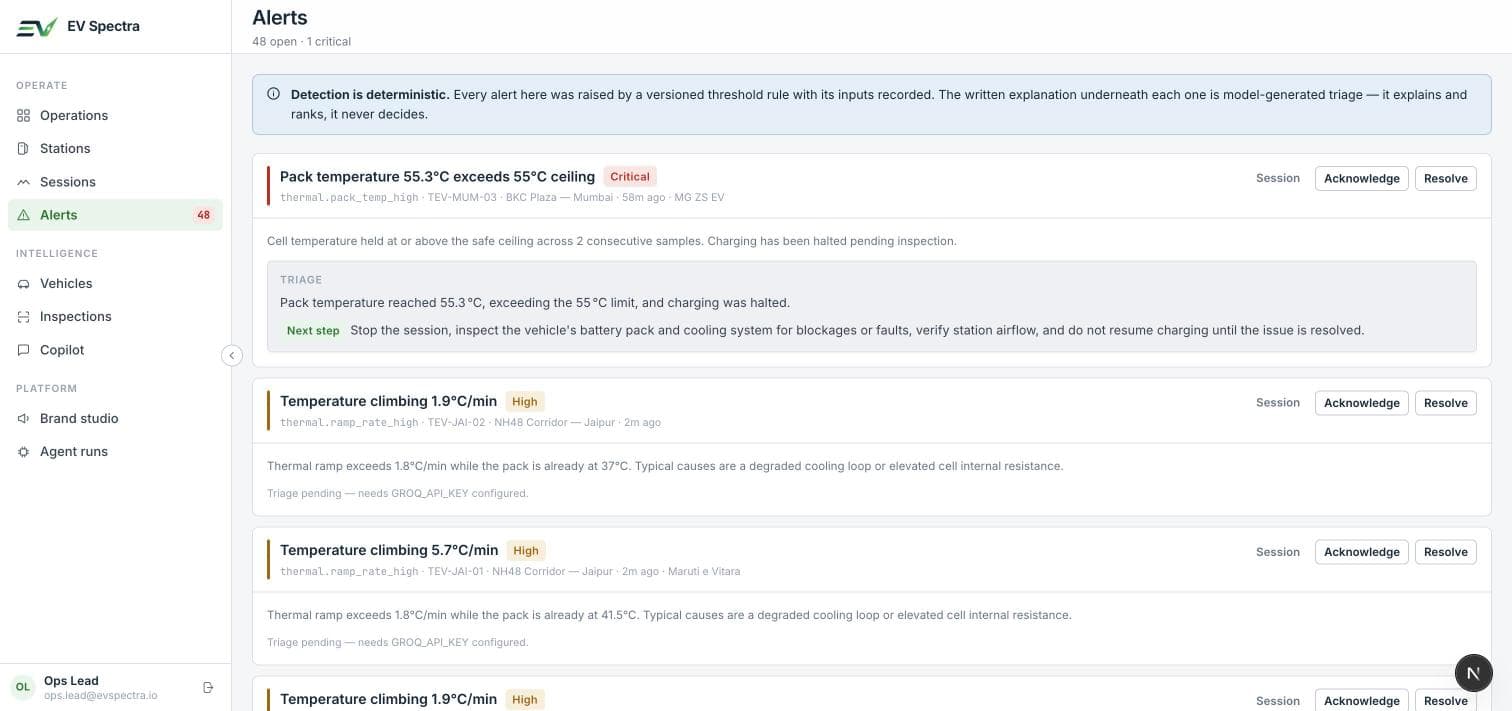The image size is (1512, 711).
Task: Click the Agent runs gear icon
Action: [x=24, y=451]
